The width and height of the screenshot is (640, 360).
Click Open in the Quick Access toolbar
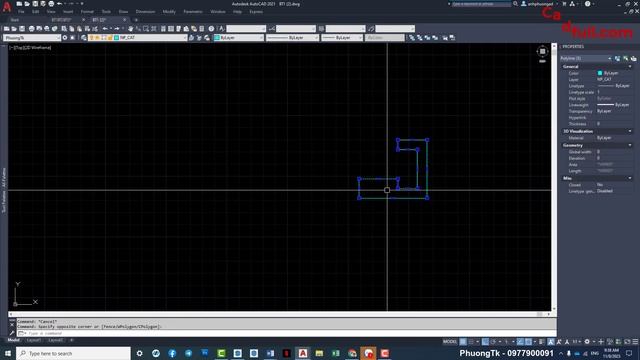[27, 4]
